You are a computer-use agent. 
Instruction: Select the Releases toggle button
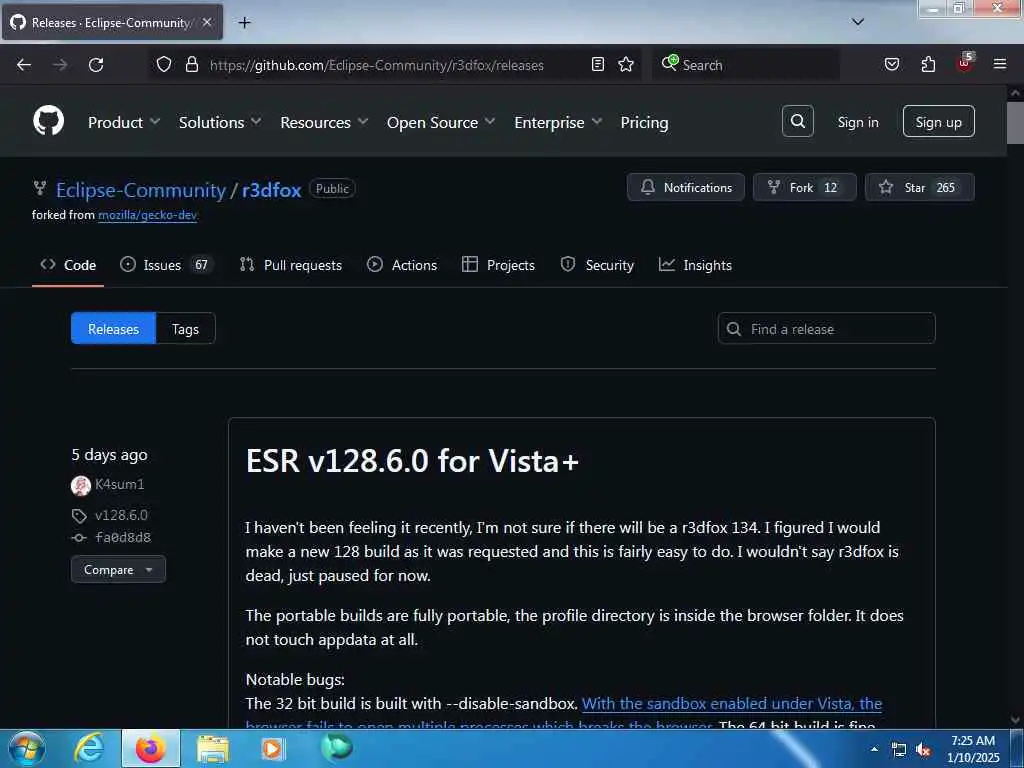click(x=114, y=328)
